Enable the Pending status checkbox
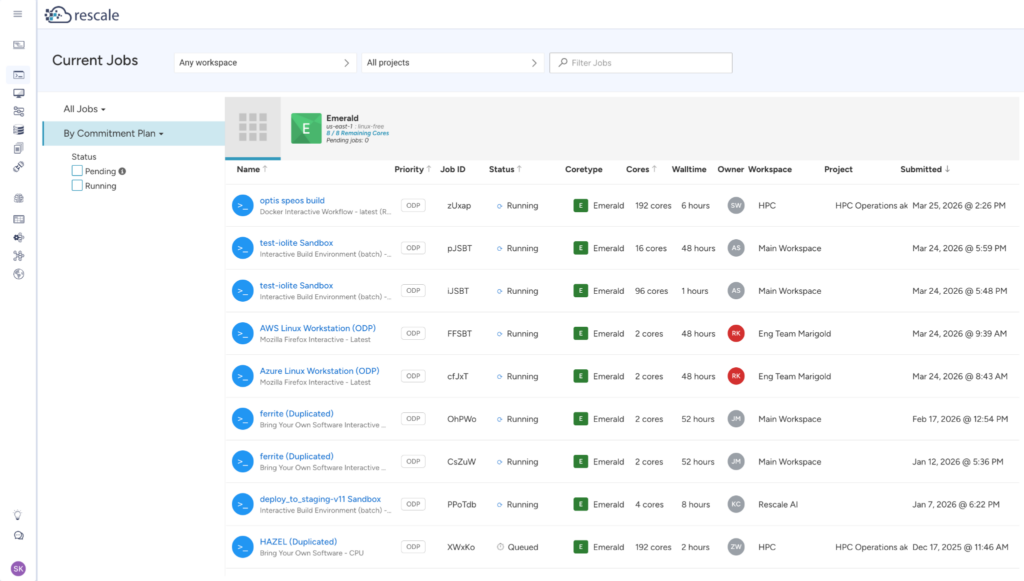 click(x=77, y=171)
